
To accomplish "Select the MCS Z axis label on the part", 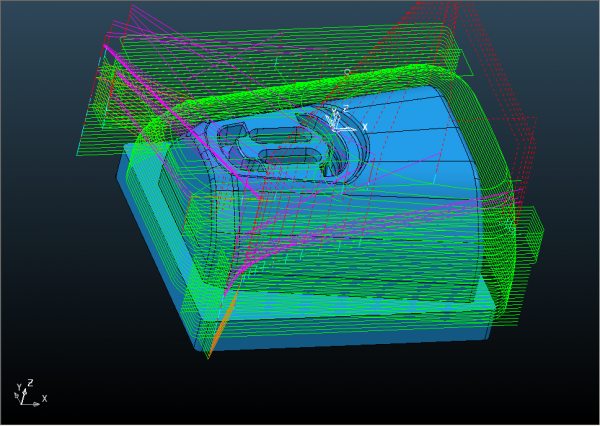I will (x=344, y=109).
